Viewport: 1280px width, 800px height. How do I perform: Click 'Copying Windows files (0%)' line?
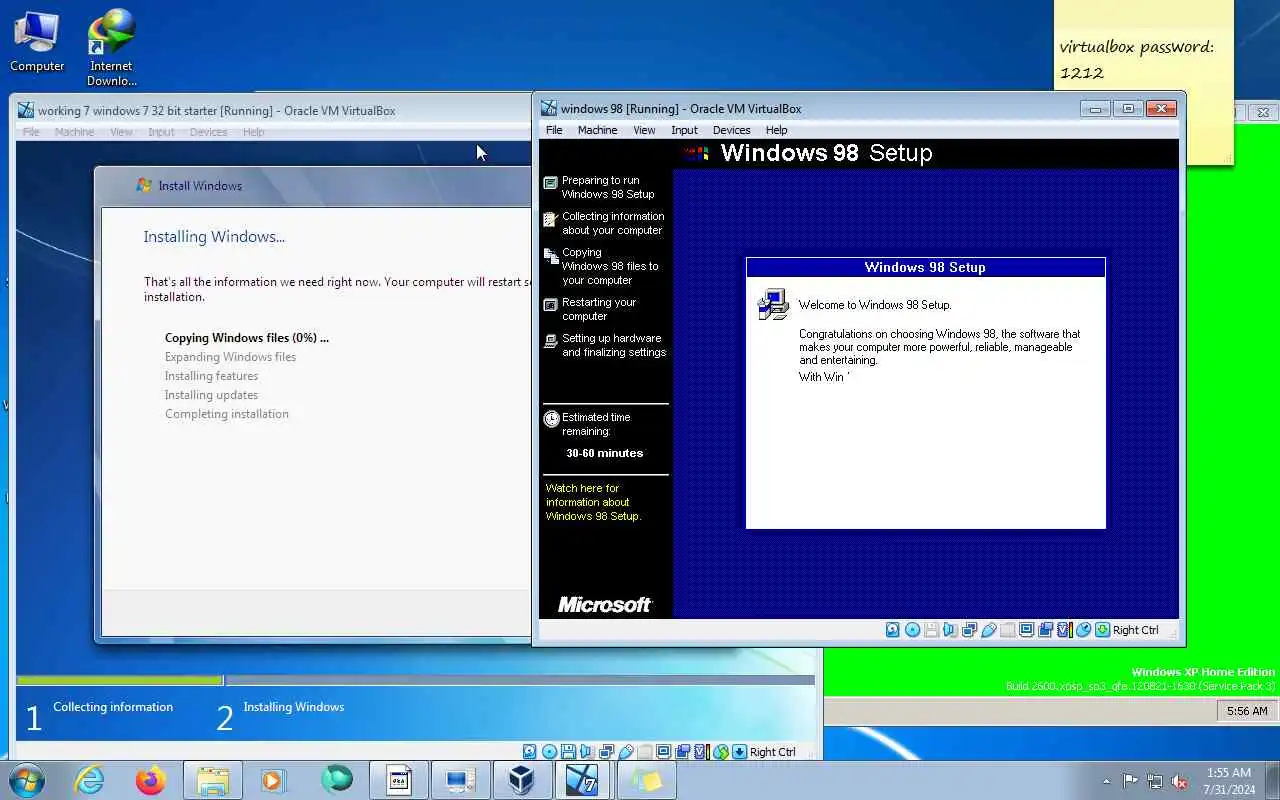(247, 338)
